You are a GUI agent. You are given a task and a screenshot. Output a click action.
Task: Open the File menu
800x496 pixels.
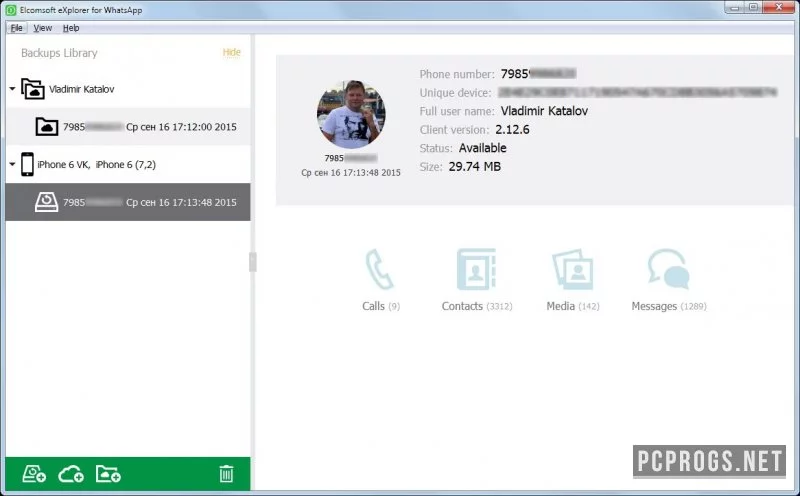[x=16, y=28]
